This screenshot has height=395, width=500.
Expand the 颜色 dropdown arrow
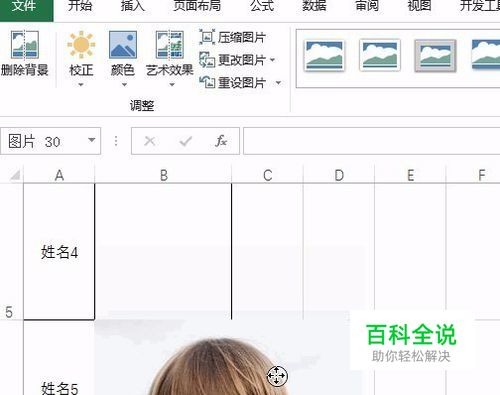(124, 85)
